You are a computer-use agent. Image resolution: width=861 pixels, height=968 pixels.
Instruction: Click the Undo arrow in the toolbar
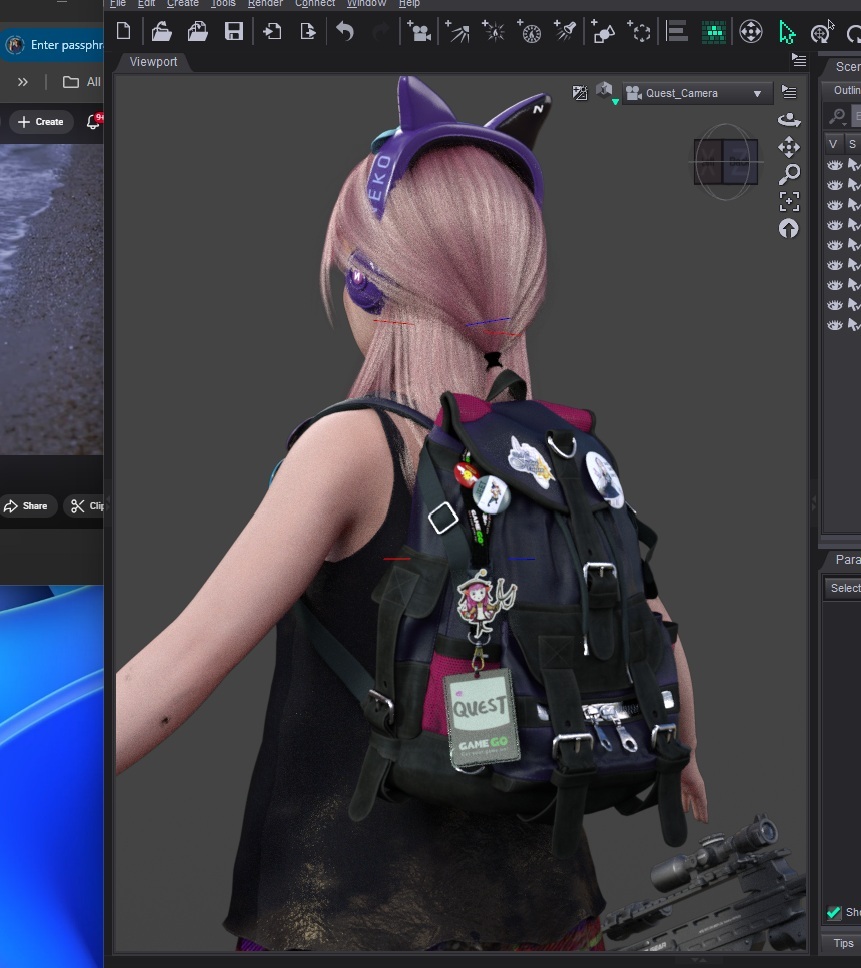pyautogui.click(x=345, y=32)
